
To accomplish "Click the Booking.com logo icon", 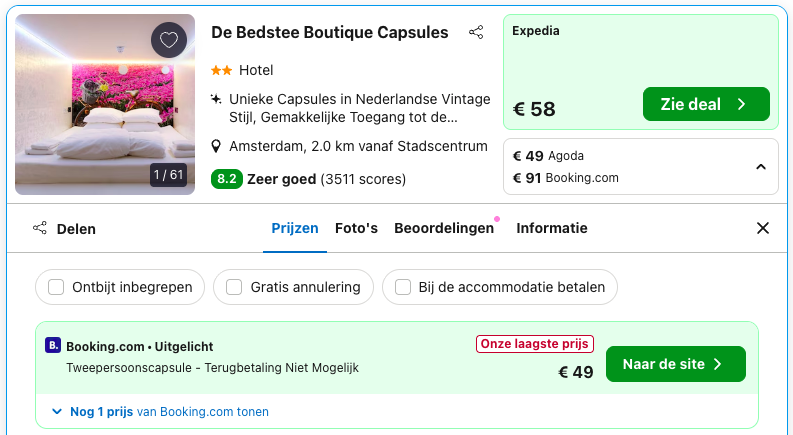I will click(53, 346).
